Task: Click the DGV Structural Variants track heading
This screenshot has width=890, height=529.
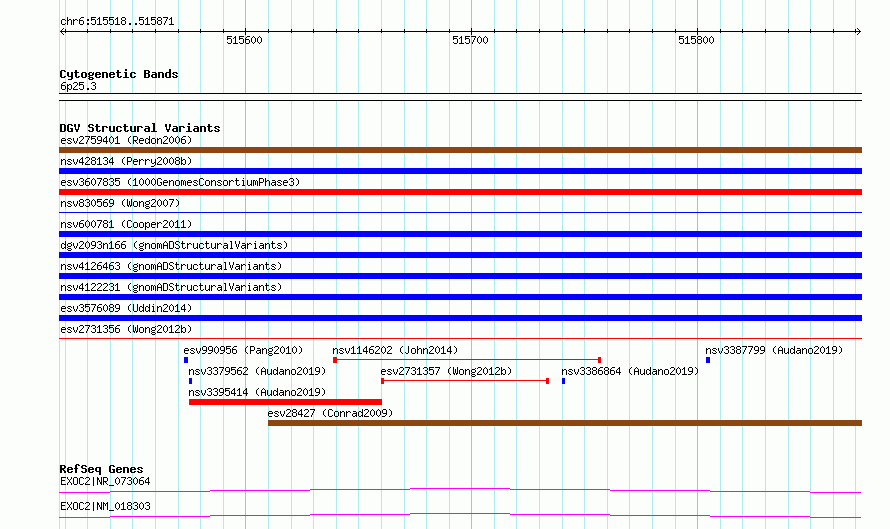Action: point(140,128)
